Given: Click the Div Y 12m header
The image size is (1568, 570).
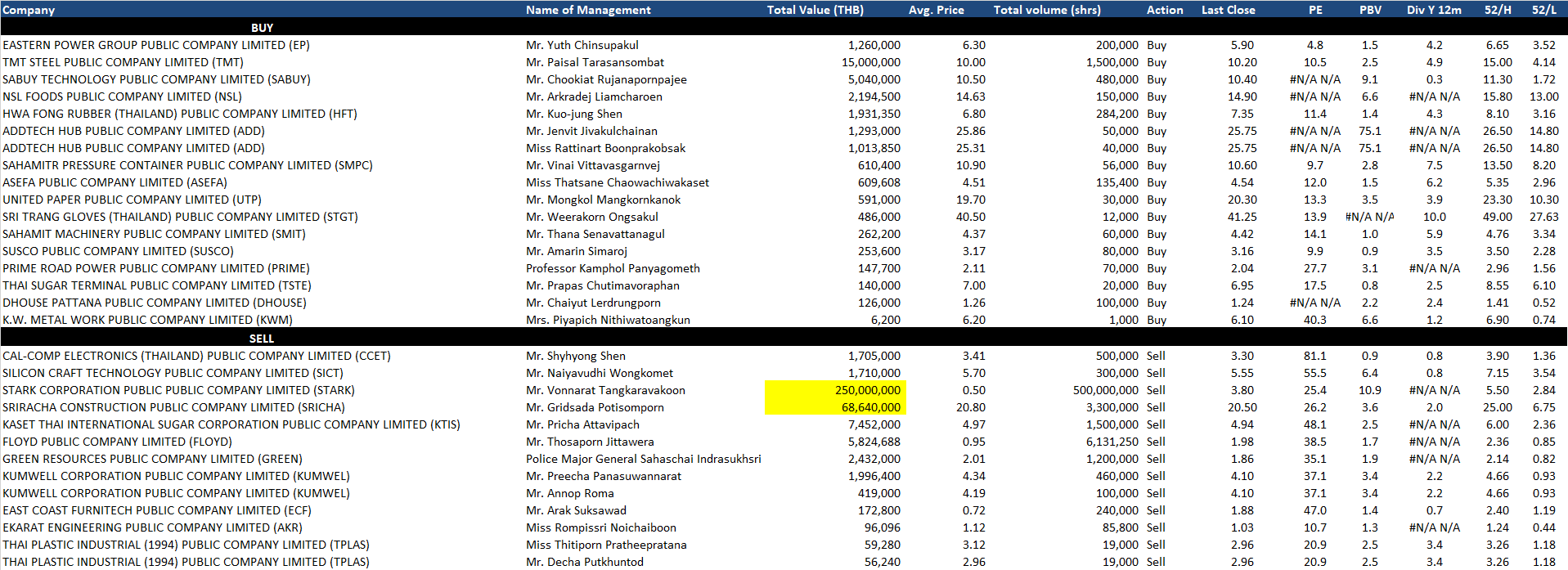Looking at the screenshot, I should click(x=1434, y=10).
